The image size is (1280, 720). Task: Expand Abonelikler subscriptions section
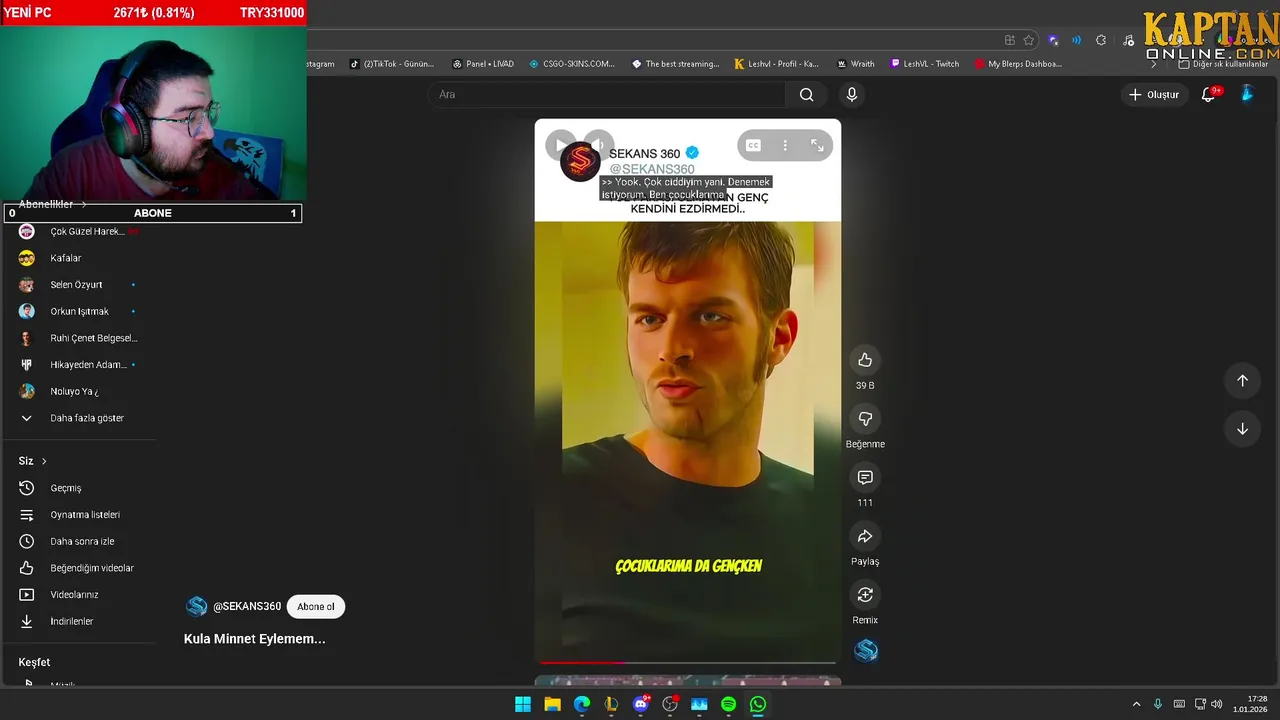52,204
